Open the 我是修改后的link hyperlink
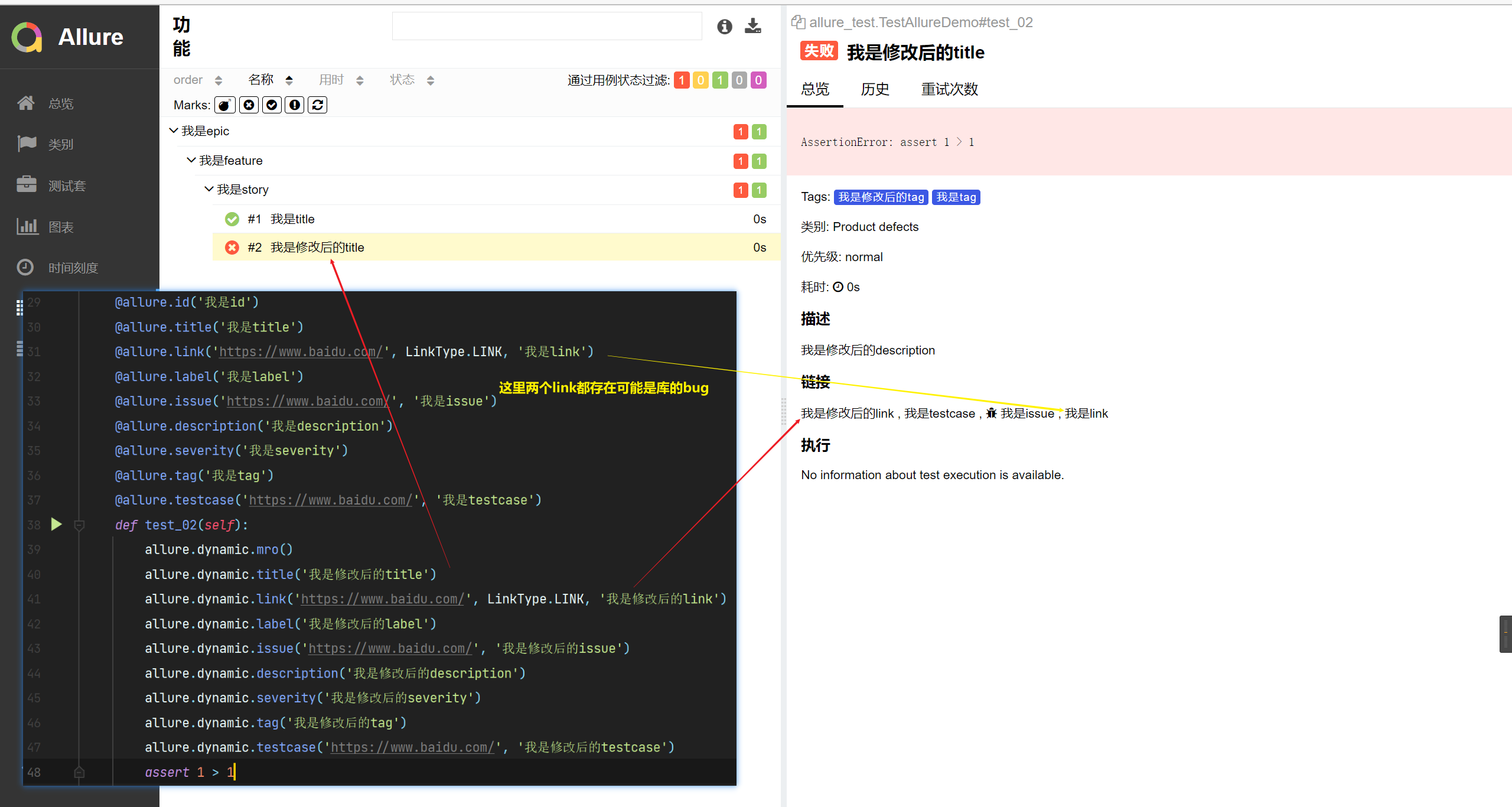This screenshot has height=807, width=1512. 847,413
